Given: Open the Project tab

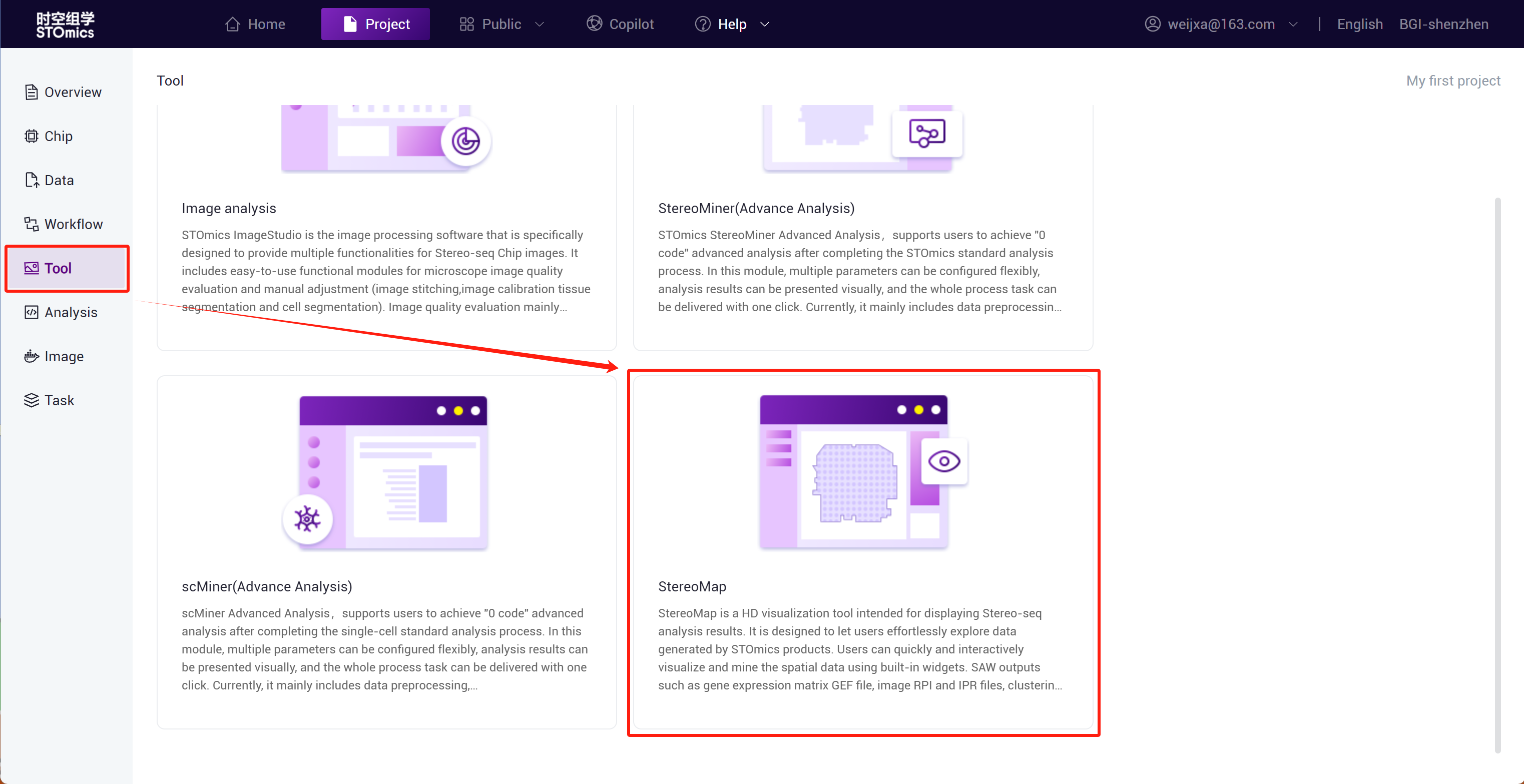Looking at the screenshot, I should click(x=376, y=24).
